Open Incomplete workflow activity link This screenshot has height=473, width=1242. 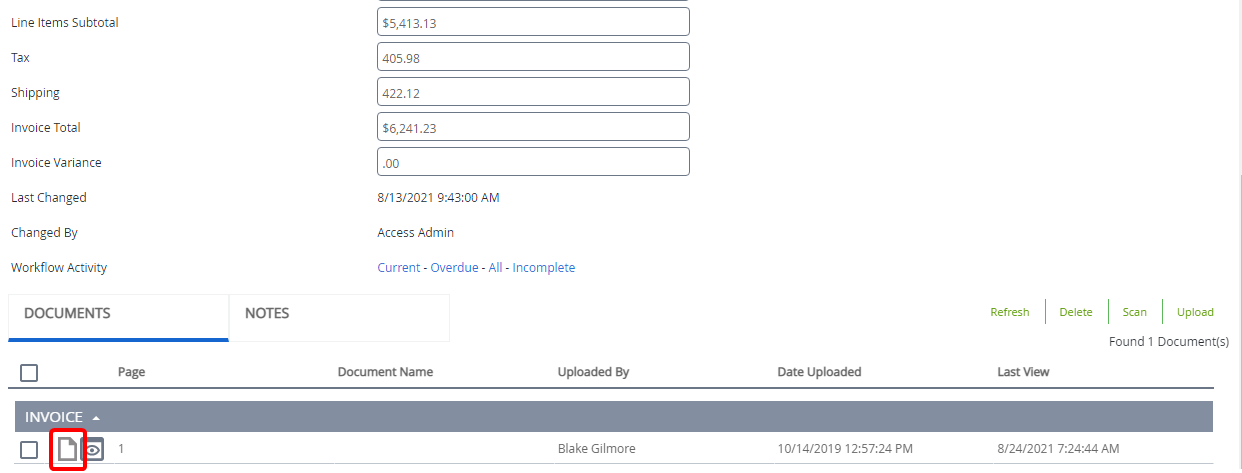point(543,268)
